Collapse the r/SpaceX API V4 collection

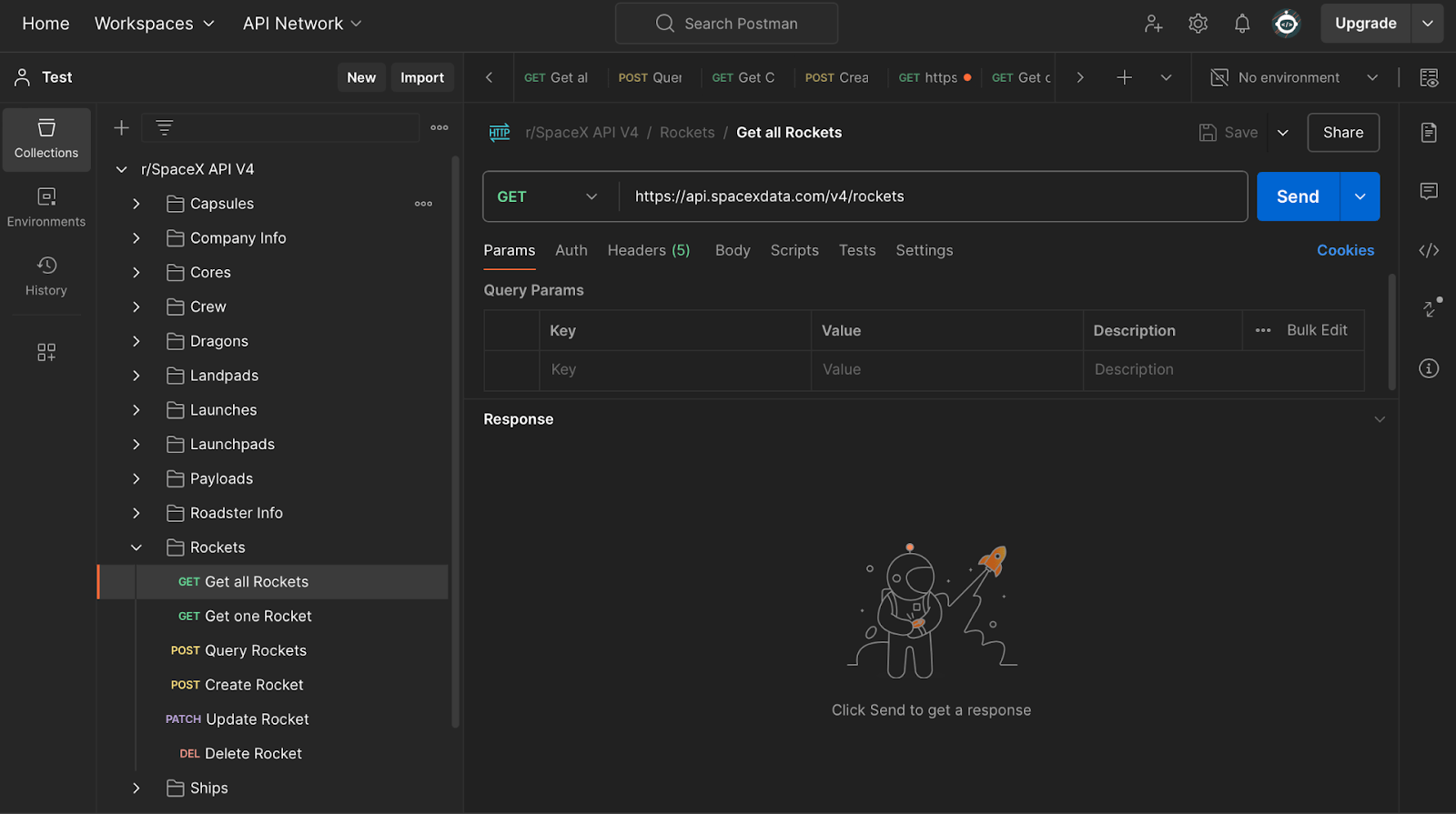click(x=121, y=169)
